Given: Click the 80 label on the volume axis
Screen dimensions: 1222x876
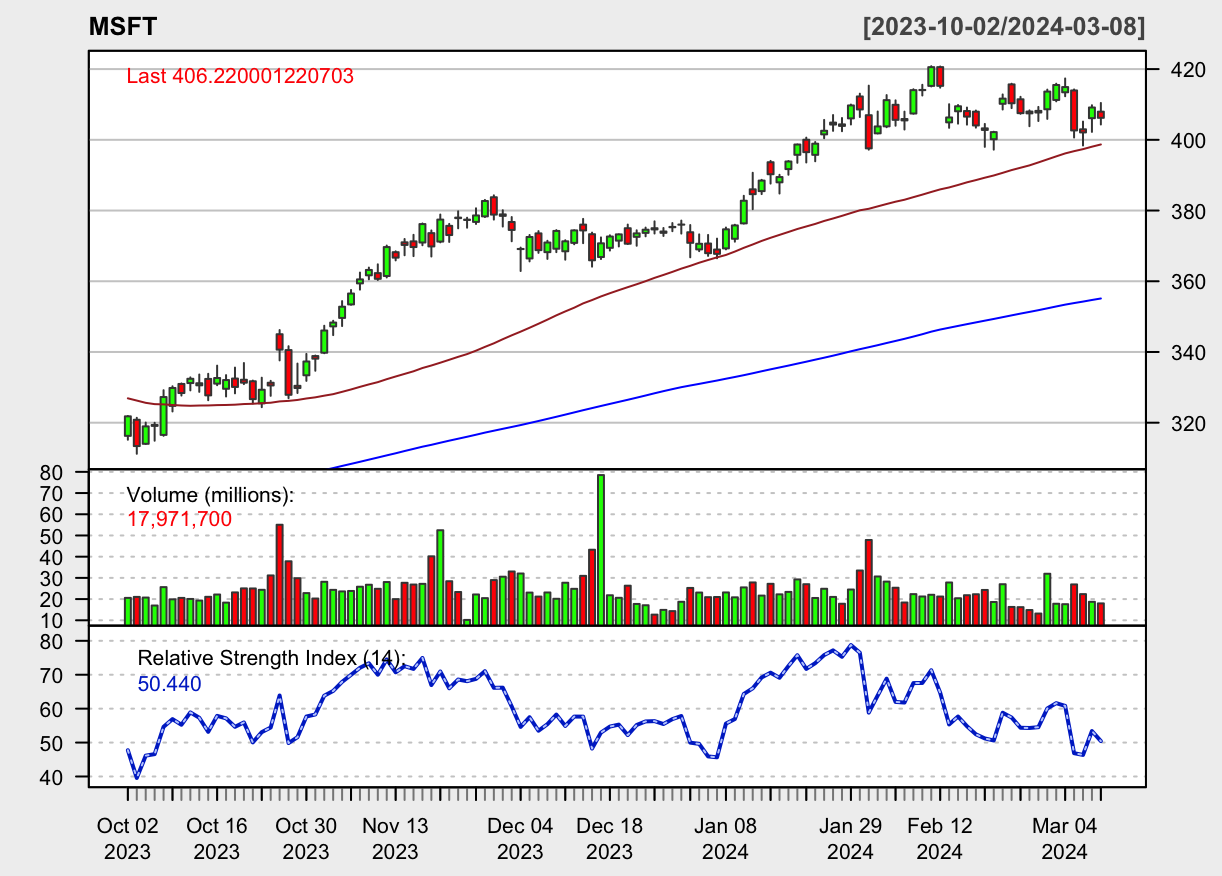Looking at the screenshot, I should [x=53, y=471].
